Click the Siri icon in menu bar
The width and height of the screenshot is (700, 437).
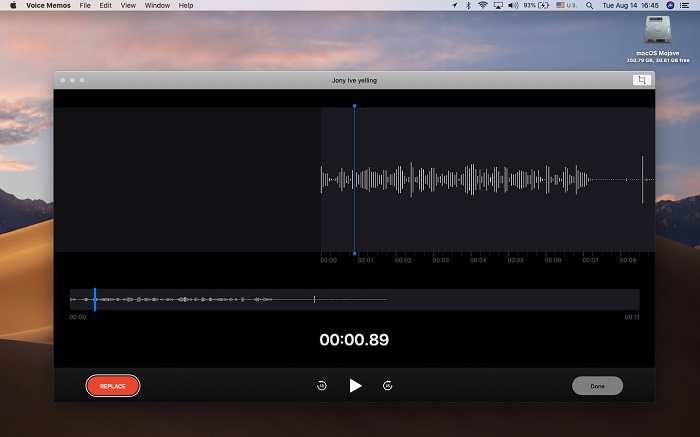point(669,5)
